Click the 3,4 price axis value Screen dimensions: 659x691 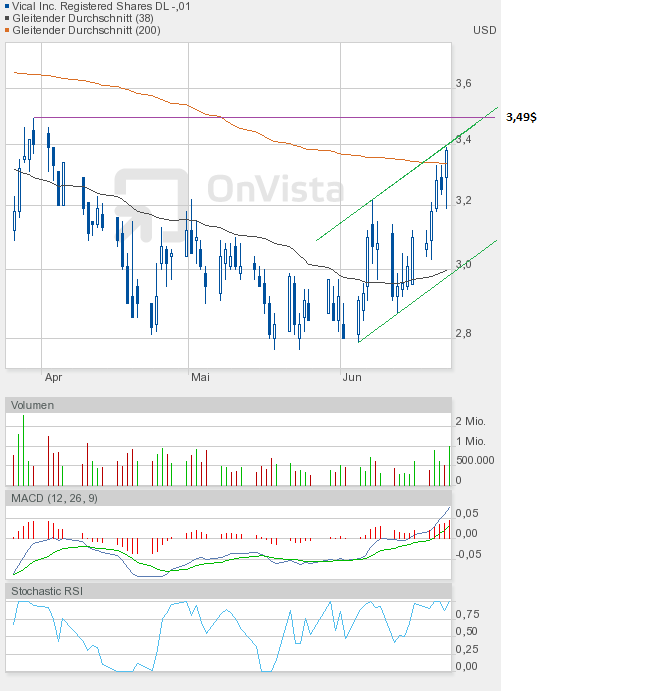click(463, 139)
